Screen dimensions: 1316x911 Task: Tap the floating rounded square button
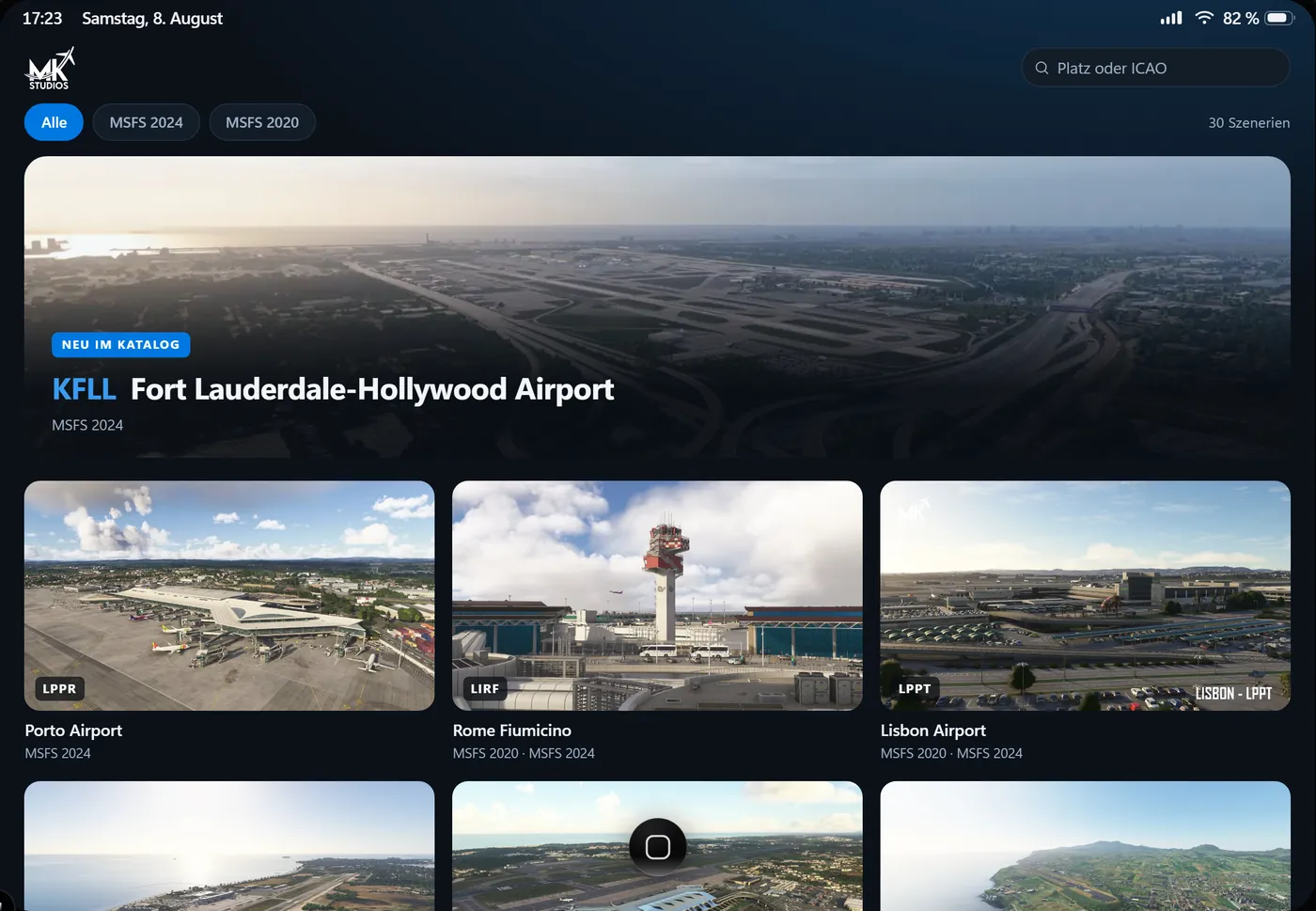(x=658, y=847)
